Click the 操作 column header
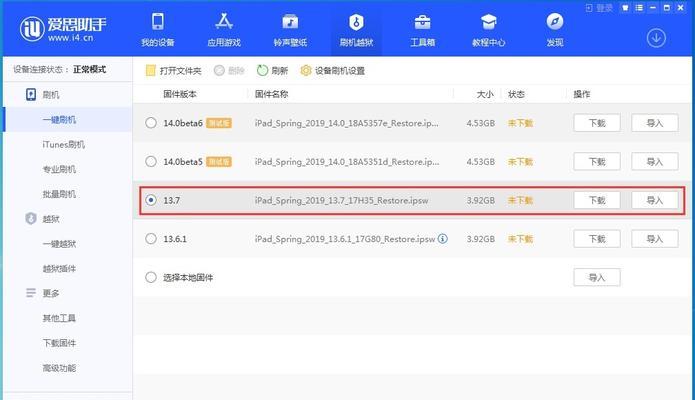Image resolution: width=695 pixels, height=400 pixels. 582,94
